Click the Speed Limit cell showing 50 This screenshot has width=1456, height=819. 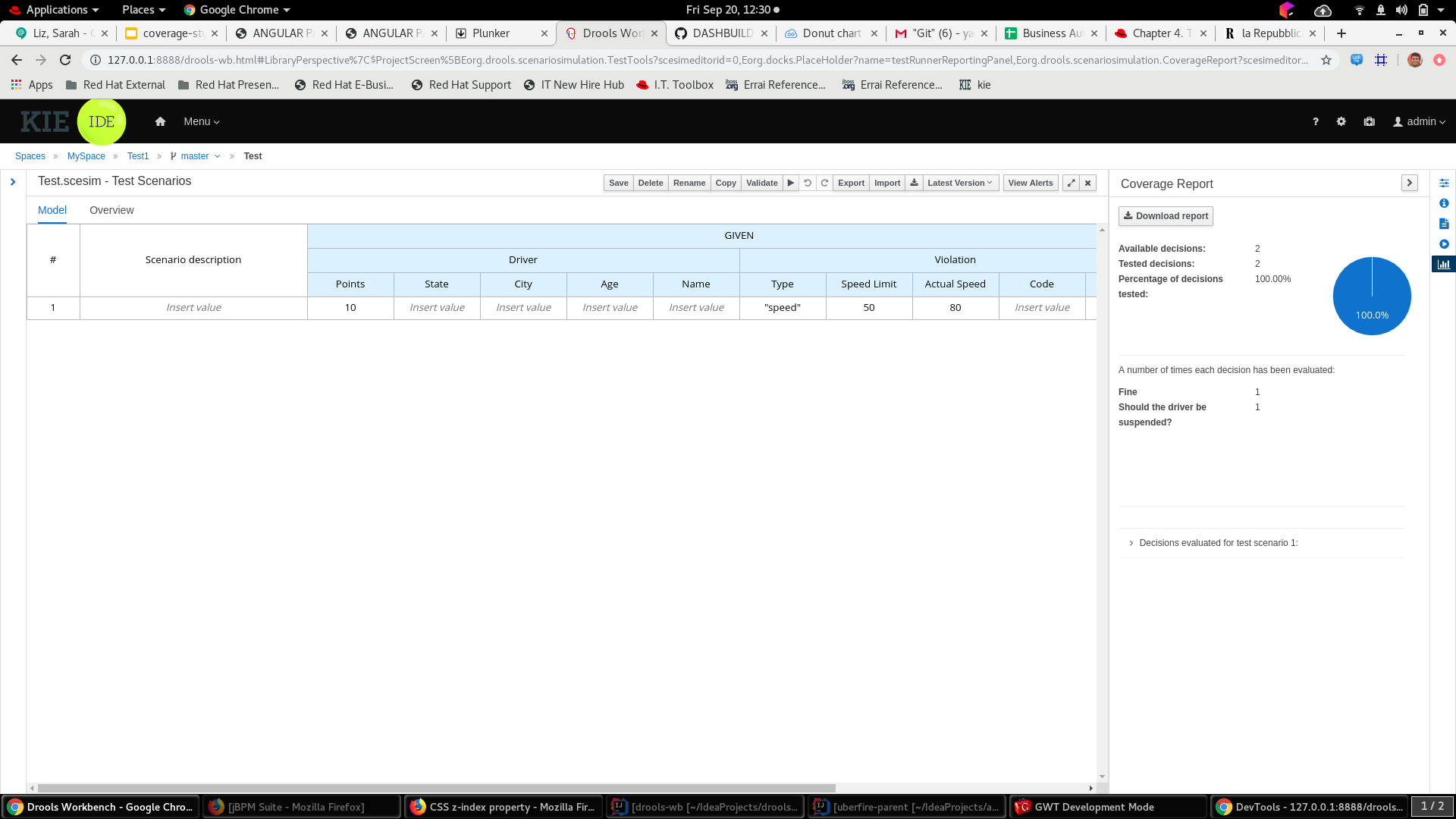click(x=868, y=307)
